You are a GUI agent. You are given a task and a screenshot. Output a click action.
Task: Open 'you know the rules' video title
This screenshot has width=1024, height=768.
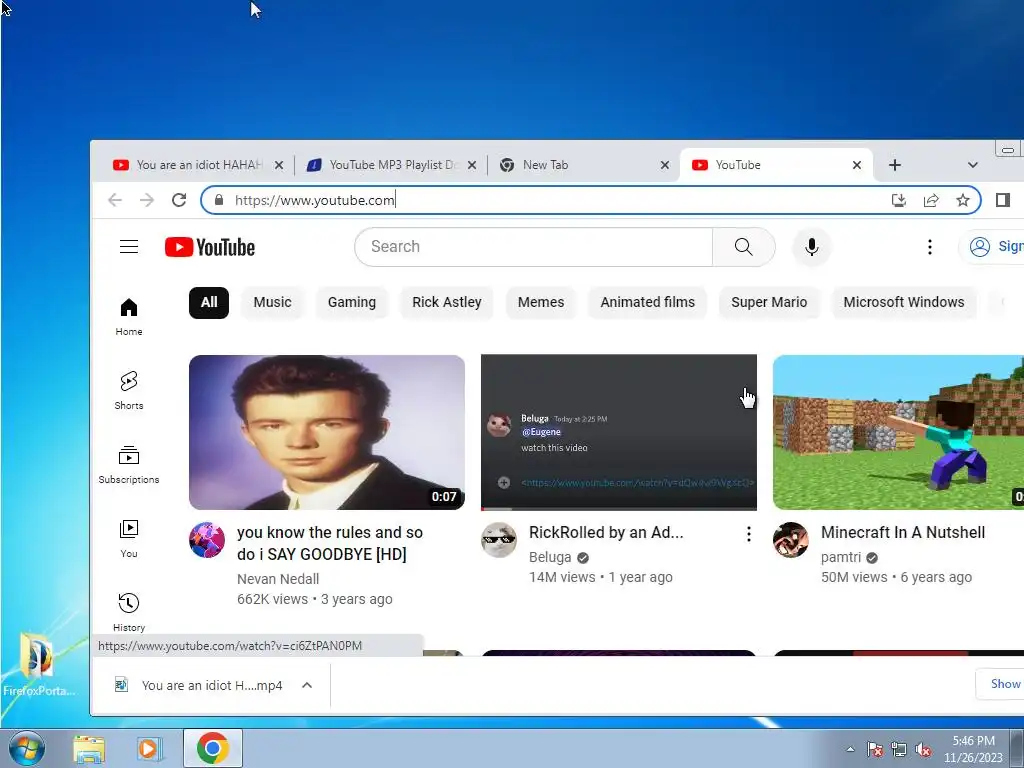point(330,543)
